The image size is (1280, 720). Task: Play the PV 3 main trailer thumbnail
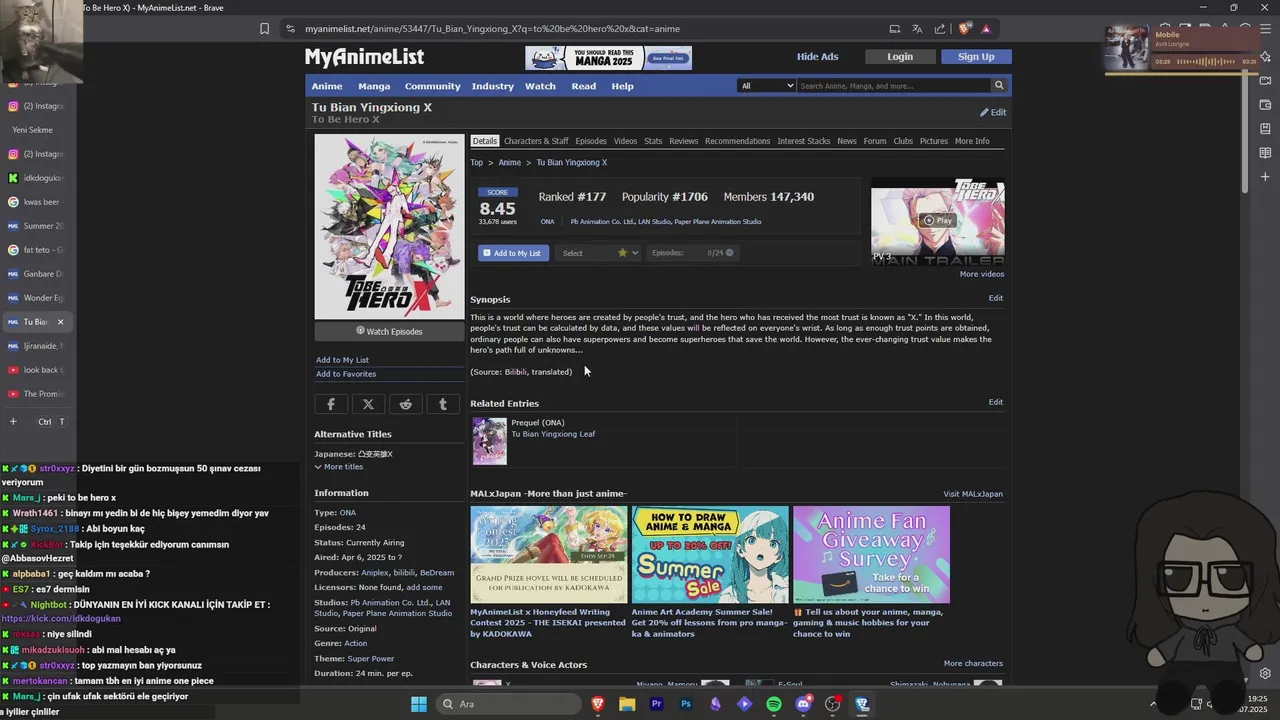tap(938, 220)
